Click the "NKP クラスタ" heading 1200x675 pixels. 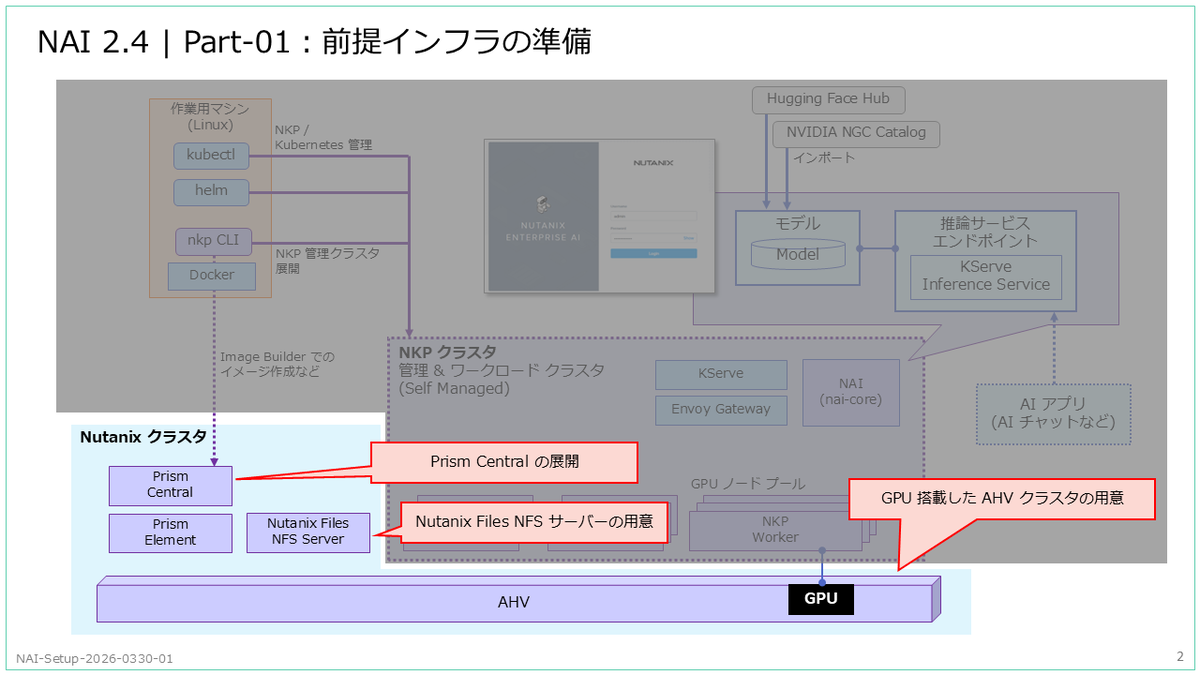(x=447, y=353)
